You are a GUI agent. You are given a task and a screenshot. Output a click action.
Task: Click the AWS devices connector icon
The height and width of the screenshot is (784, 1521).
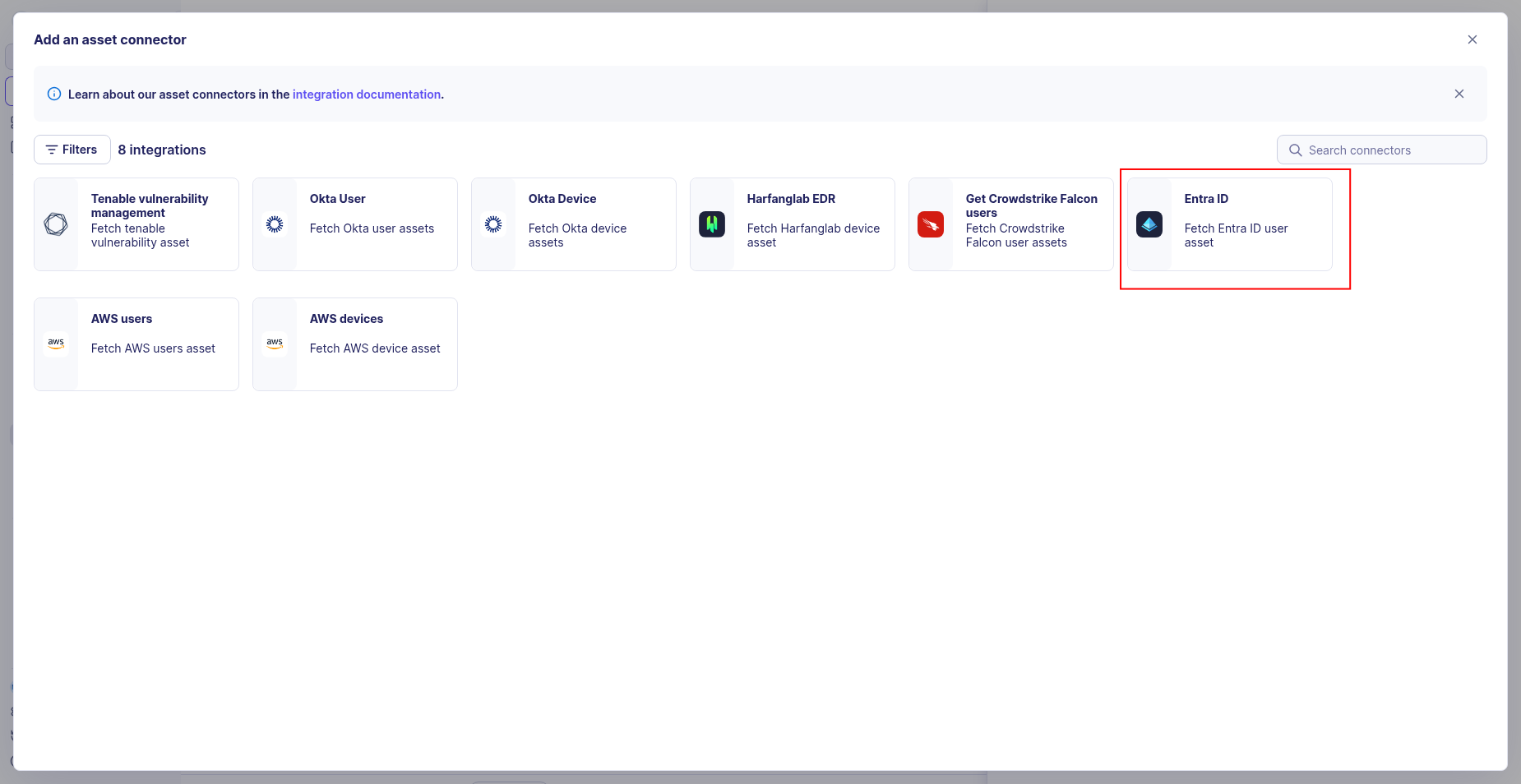(x=275, y=343)
